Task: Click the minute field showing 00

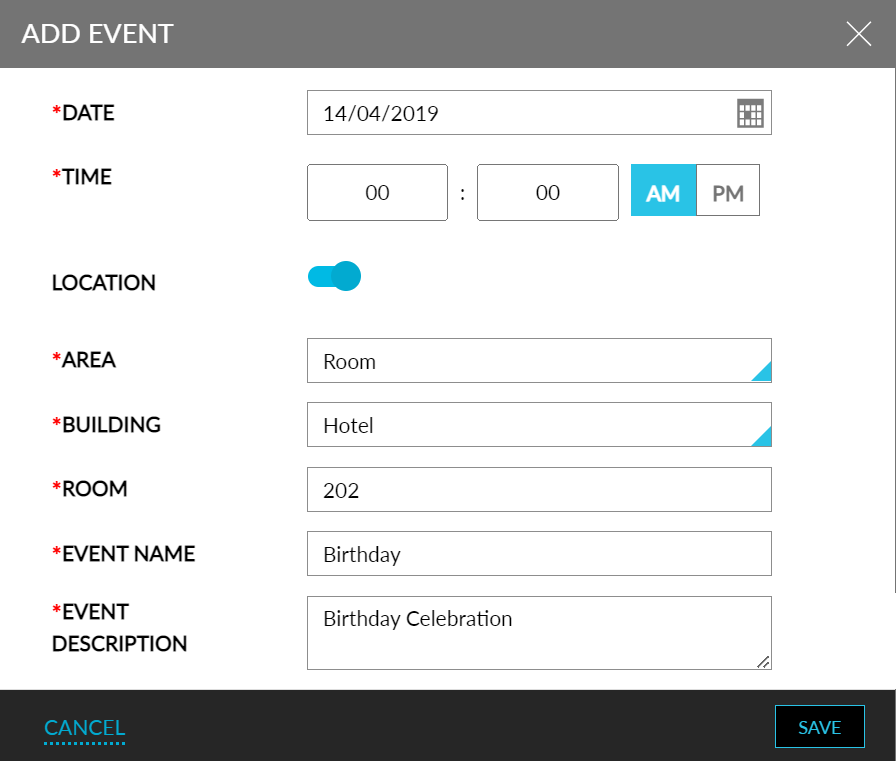Action: 547,192
